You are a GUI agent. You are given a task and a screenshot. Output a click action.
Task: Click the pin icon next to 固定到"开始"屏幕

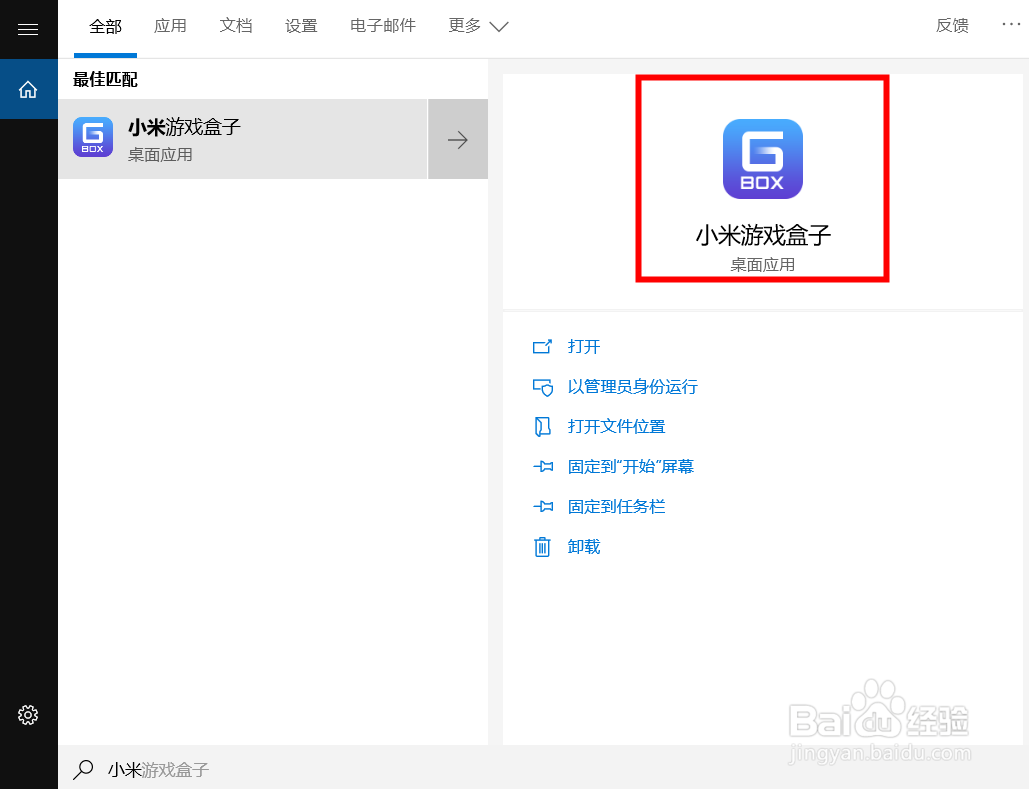(x=543, y=467)
